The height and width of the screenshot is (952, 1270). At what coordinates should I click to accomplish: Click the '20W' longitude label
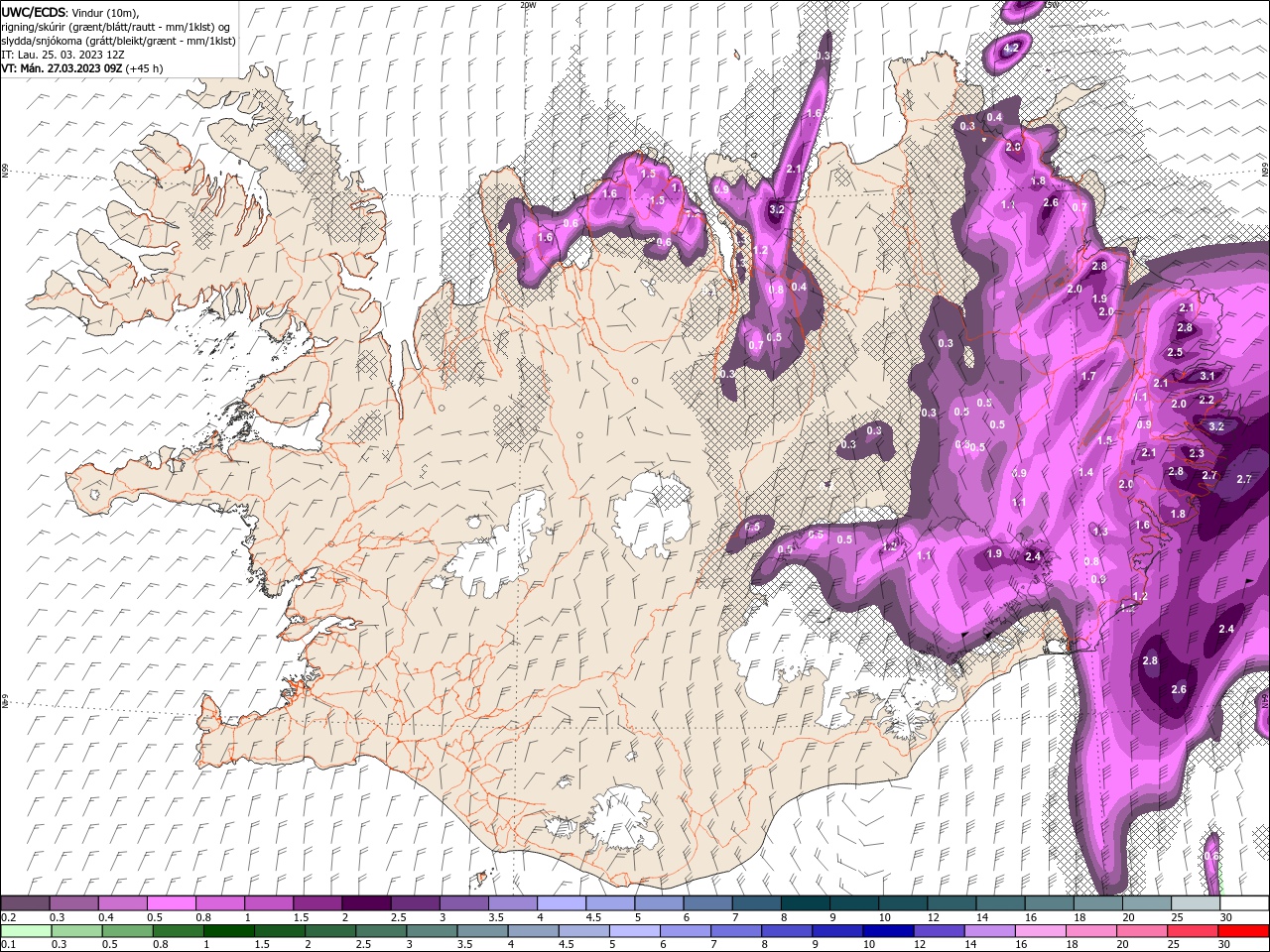coord(528,5)
